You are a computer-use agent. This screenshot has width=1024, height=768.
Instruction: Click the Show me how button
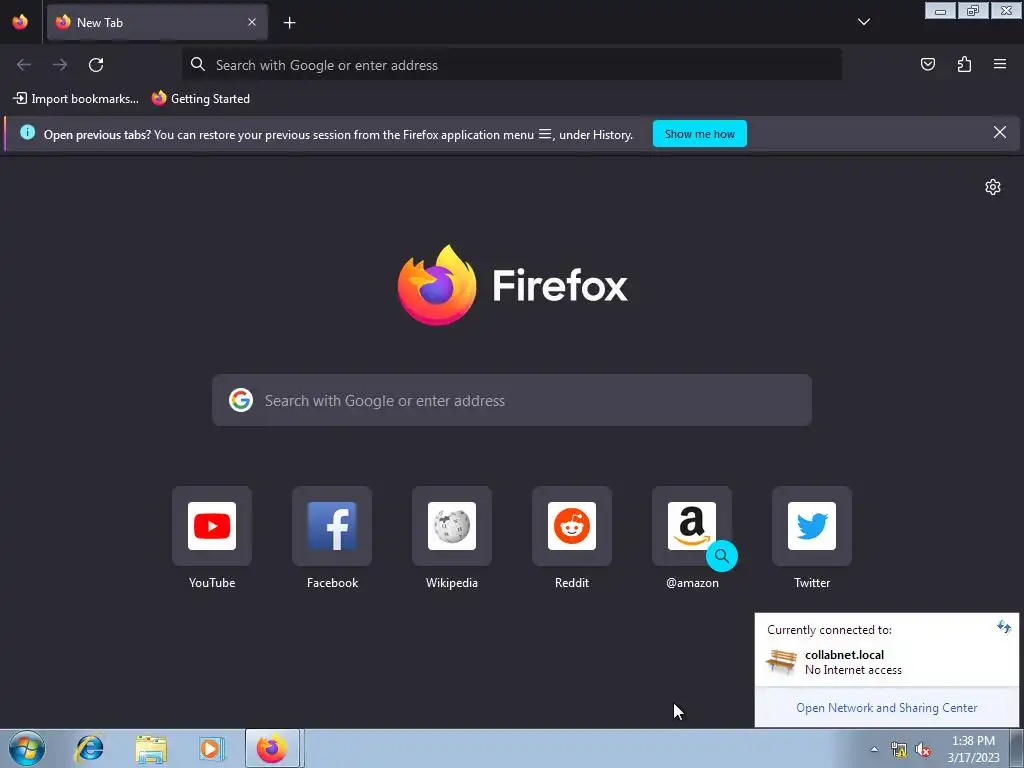[699, 134]
